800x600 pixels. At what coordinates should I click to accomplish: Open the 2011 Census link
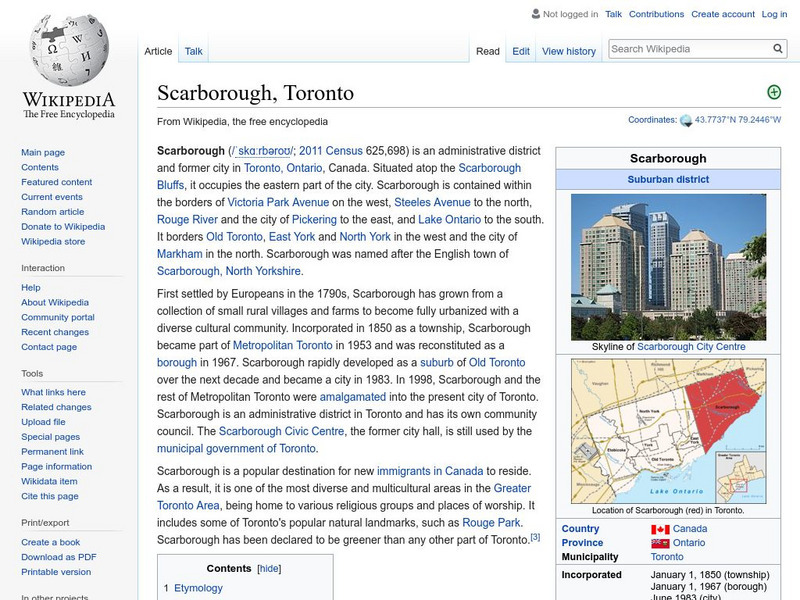click(331, 151)
